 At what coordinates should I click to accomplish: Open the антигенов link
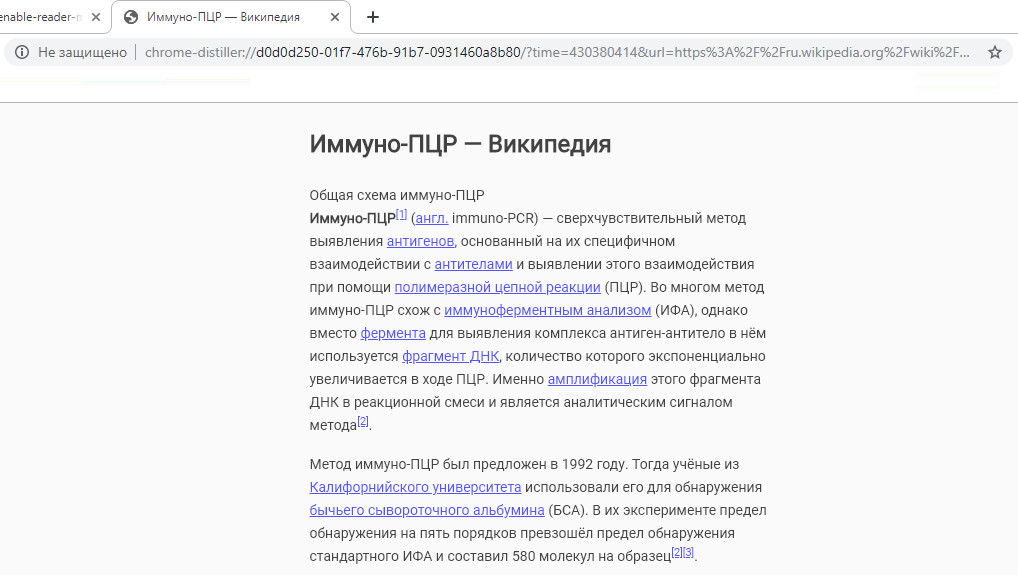[420, 241]
